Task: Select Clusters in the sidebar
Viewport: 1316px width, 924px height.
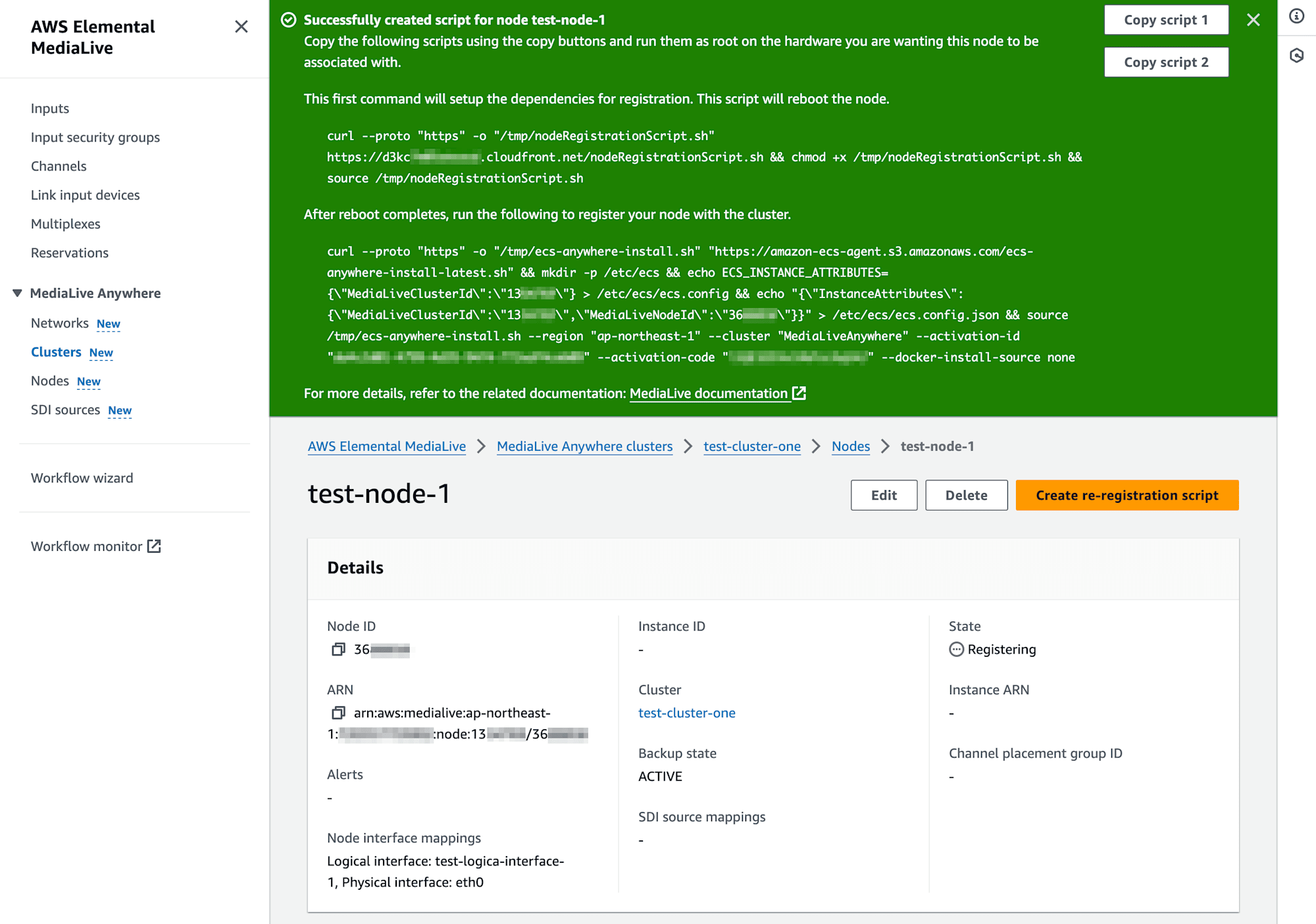Action: coord(56,352)
